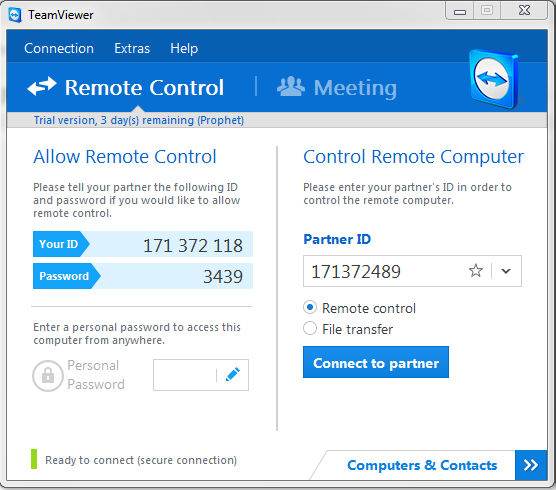Click the trial version remaining notice

pyautogui.click(x=139, y=120)
